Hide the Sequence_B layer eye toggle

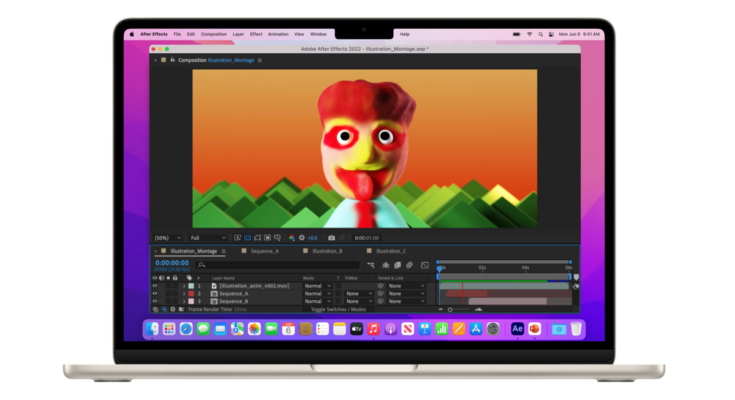coord(155,301)
